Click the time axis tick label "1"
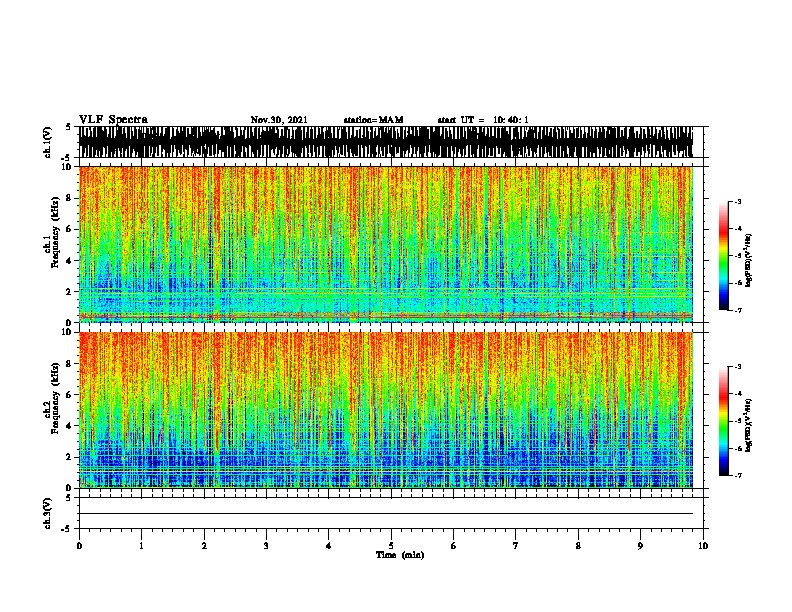Screen dimensions: 792x612 click(141, 546)
